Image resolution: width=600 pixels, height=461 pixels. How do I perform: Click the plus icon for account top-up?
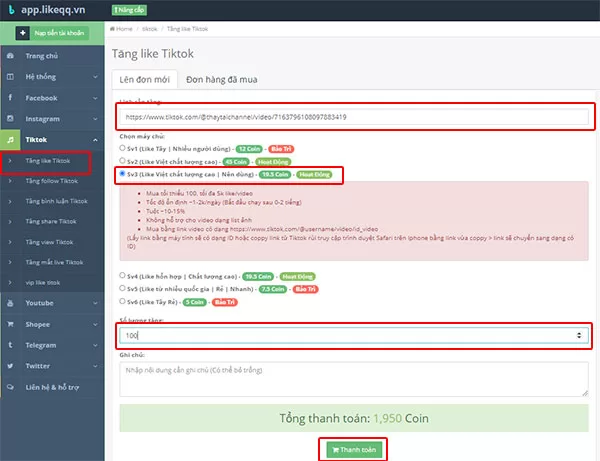coord(23,33)
